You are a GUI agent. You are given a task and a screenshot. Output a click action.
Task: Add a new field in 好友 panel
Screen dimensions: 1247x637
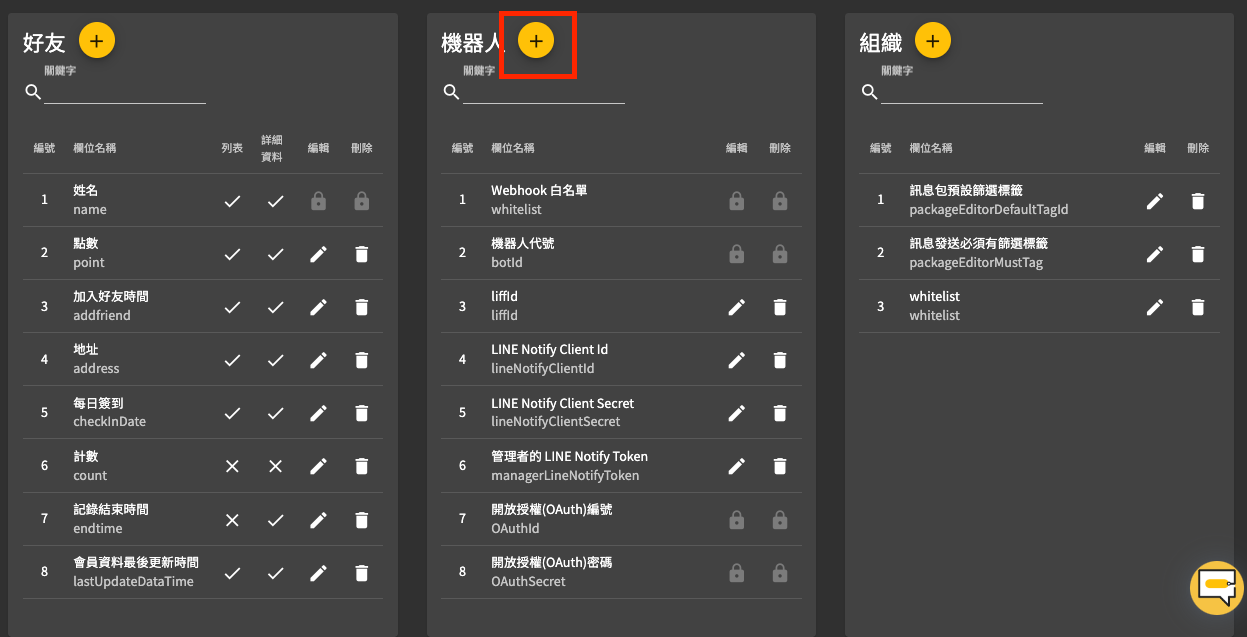point(96,41)
